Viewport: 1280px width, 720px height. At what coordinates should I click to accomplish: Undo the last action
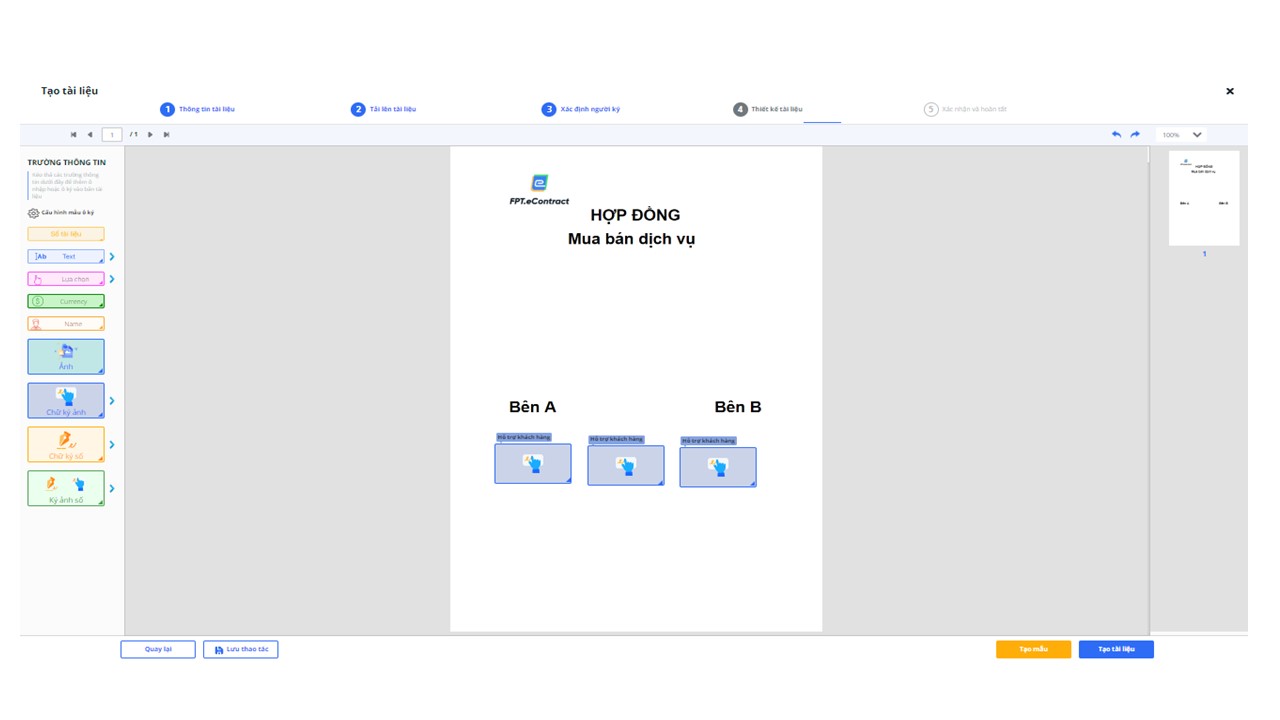click(x=1116, y=134)
